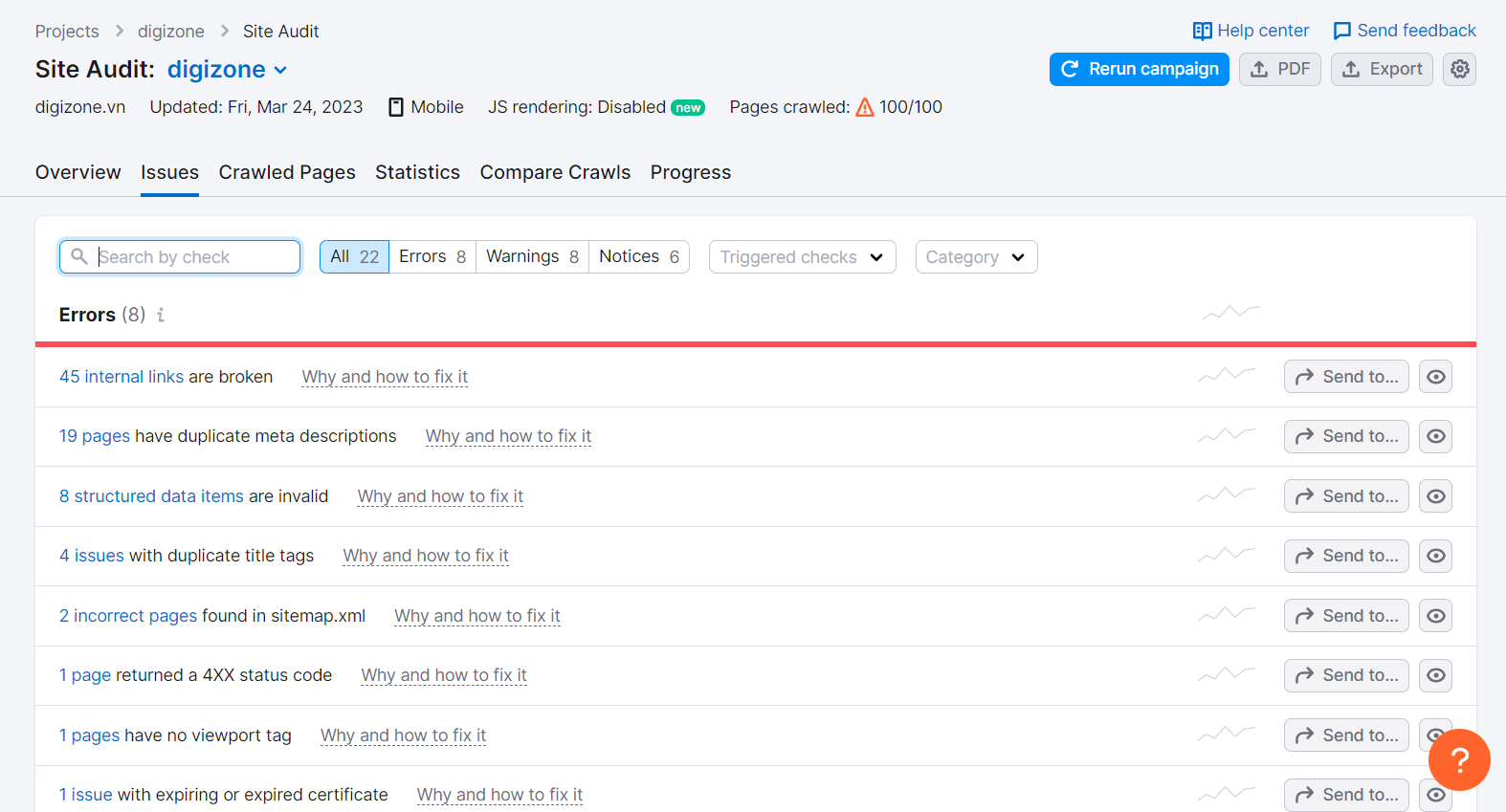Hide the 4XX status code check
Image resolution: width=1506 pixels, height=812 pixels.
coord(1435,675)
